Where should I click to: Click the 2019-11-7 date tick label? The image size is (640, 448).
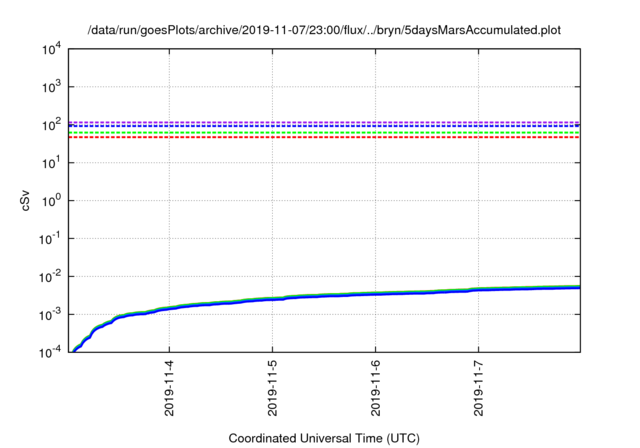pyautogui.click(x=478, y=388)
